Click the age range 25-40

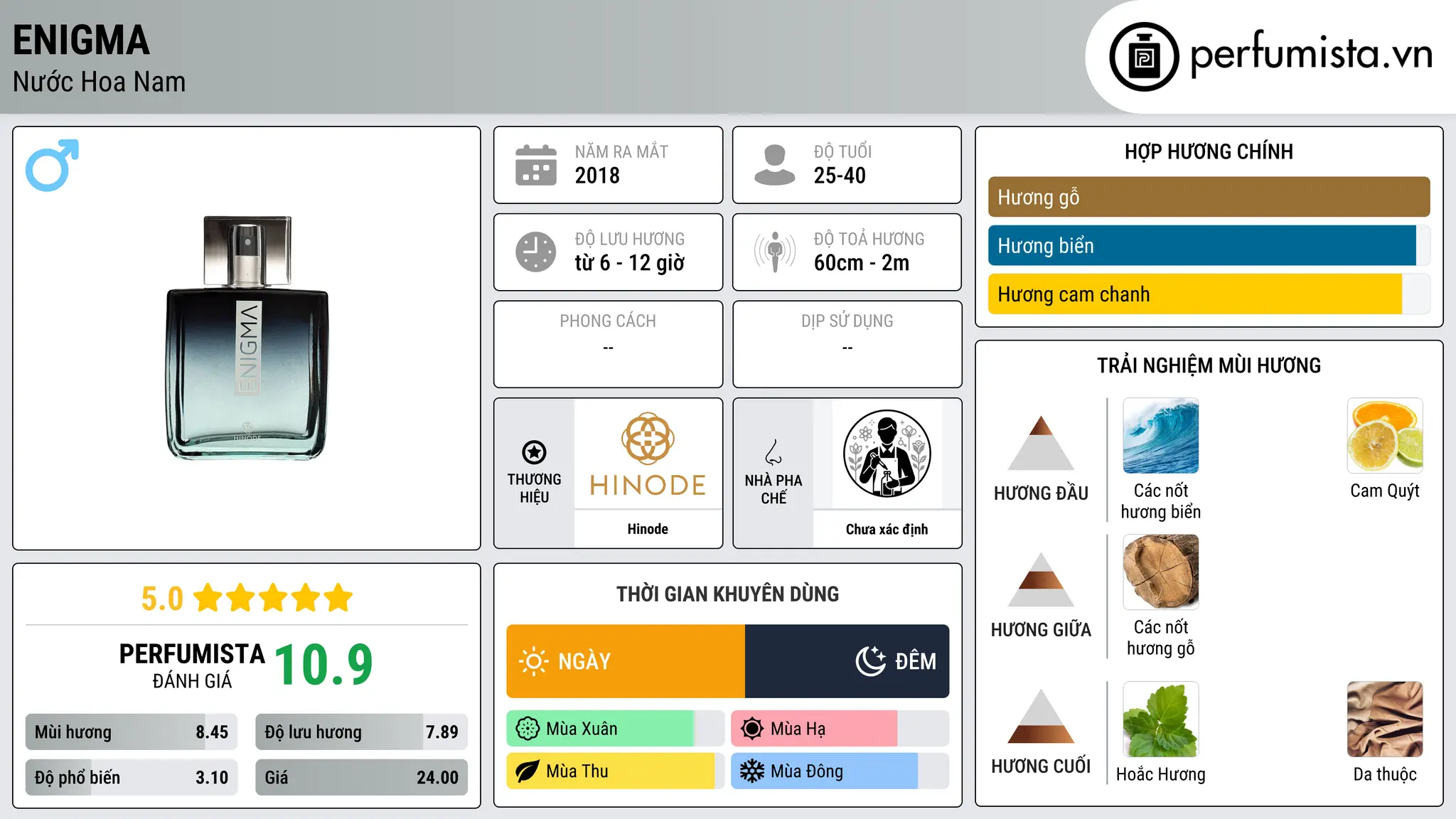coord(840,176)
